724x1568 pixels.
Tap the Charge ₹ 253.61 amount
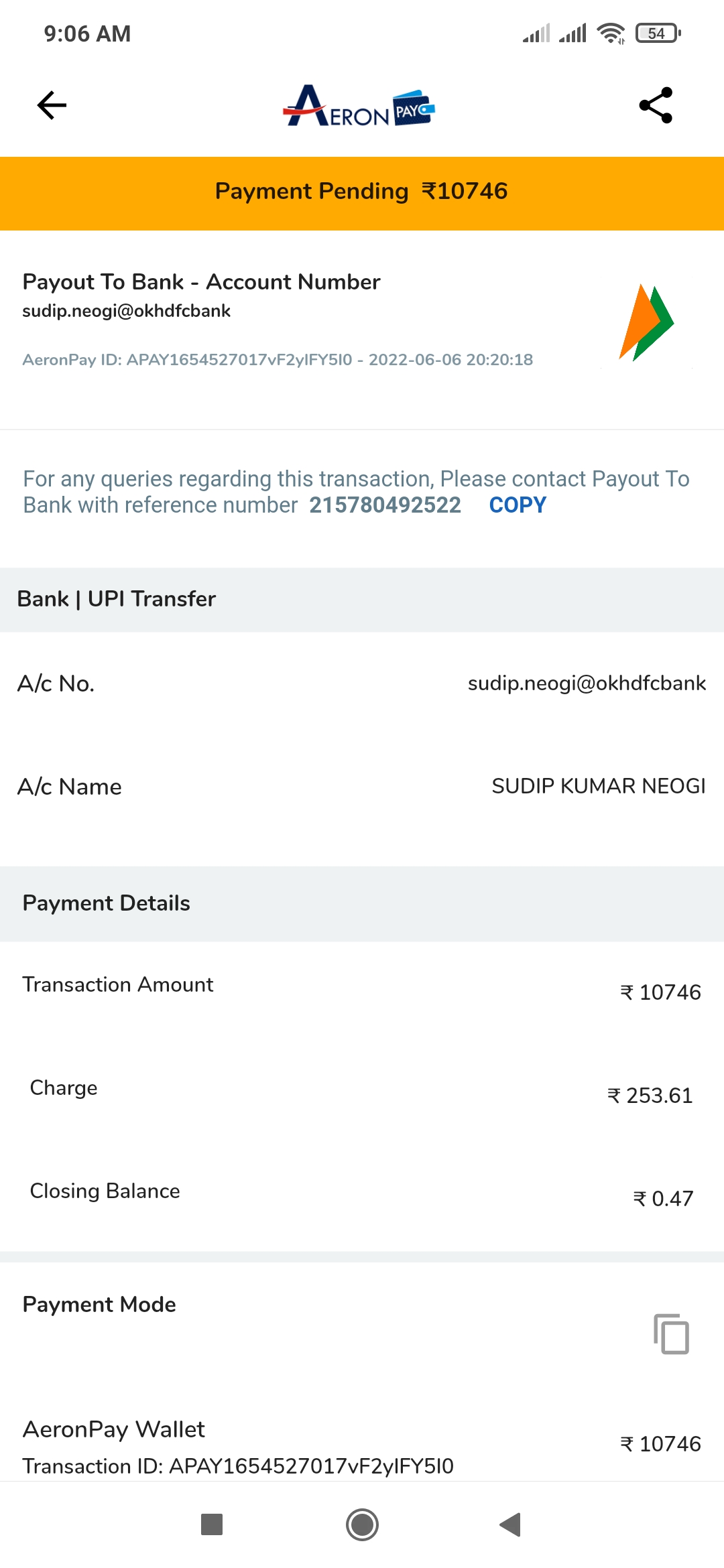coord(650,1096)
